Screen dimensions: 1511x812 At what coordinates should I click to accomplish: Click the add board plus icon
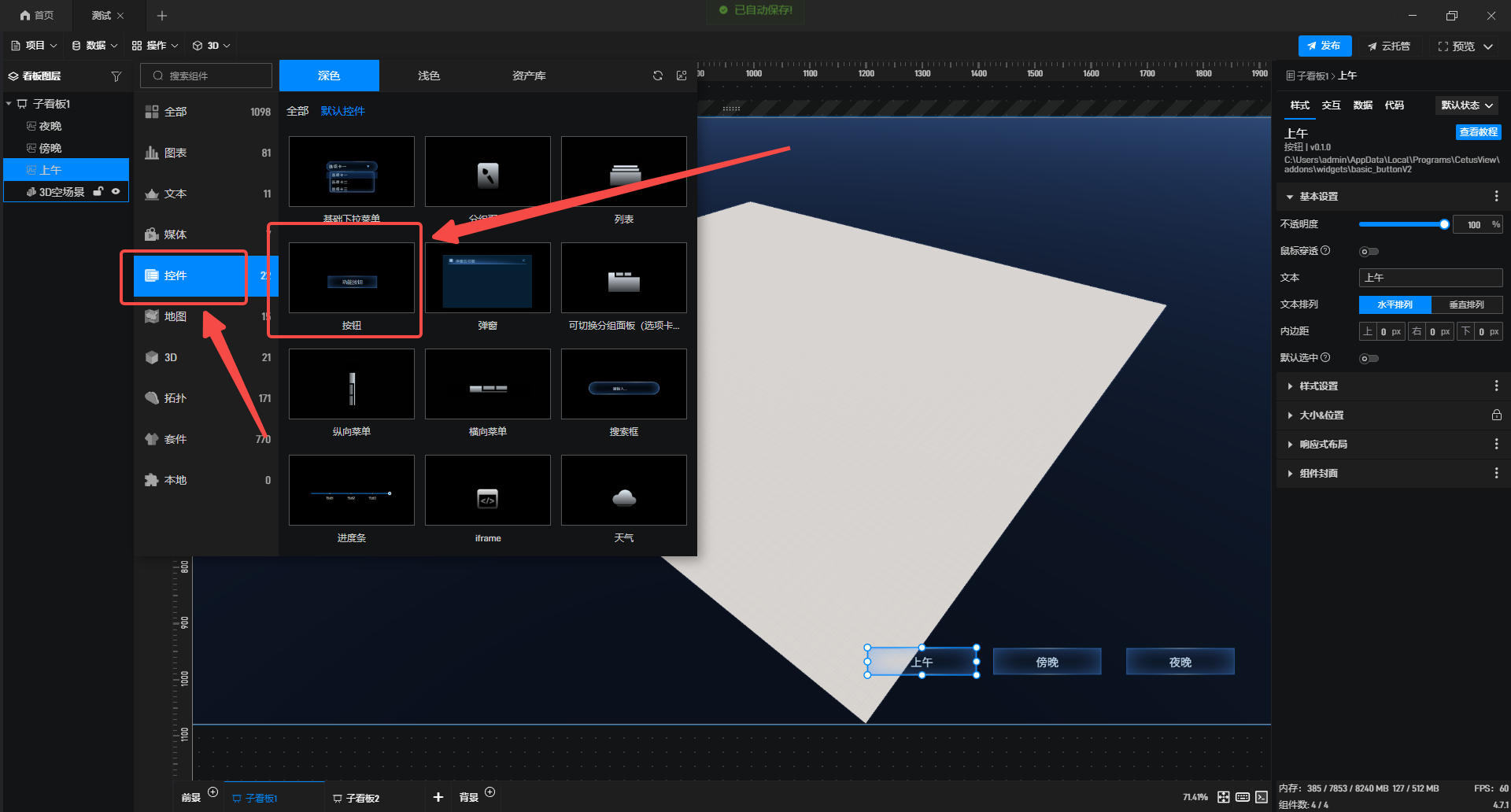(x=438, y=797)
